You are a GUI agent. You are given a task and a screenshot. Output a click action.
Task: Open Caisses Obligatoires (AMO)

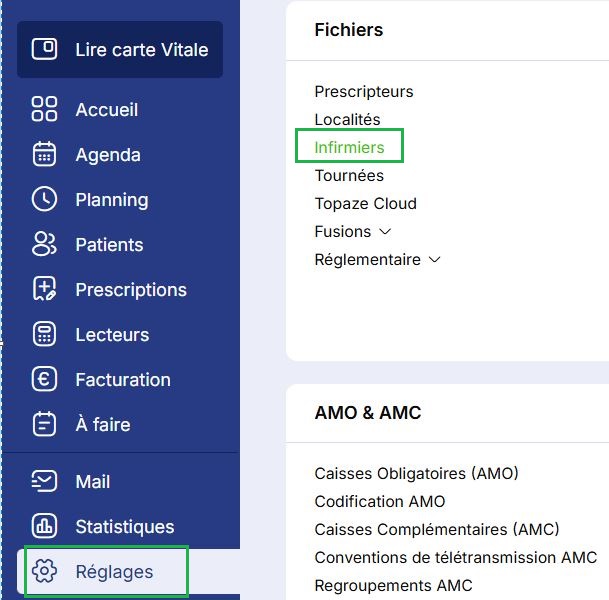(416, 473)
